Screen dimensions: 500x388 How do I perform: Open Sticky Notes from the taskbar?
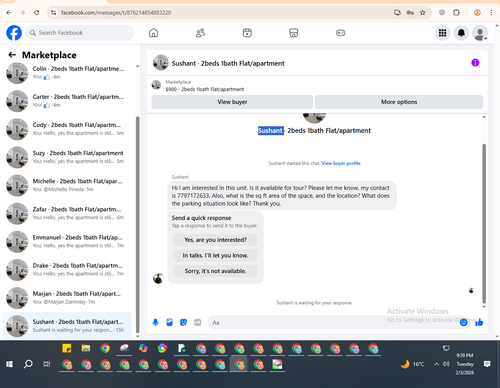[67, 348]
